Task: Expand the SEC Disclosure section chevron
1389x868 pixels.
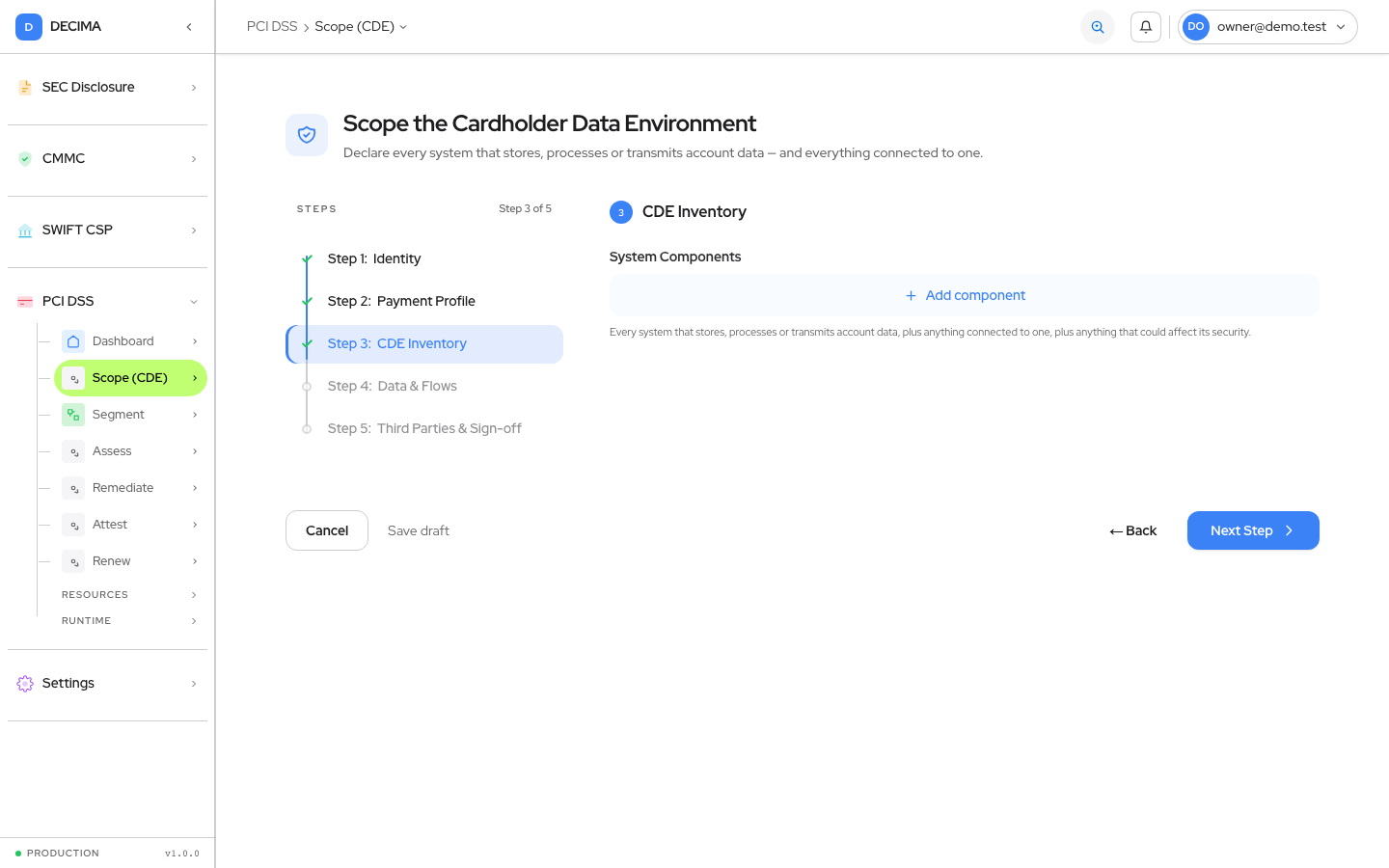Action: [x=194, y=88]
